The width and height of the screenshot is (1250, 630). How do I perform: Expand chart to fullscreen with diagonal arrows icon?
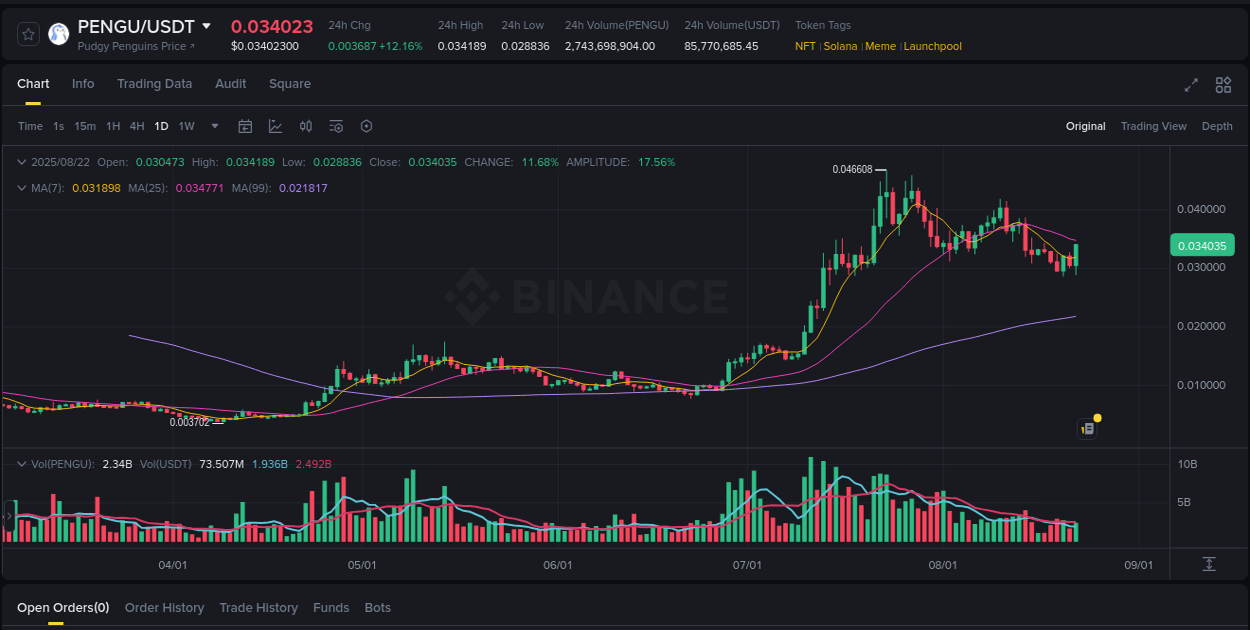1190,85
